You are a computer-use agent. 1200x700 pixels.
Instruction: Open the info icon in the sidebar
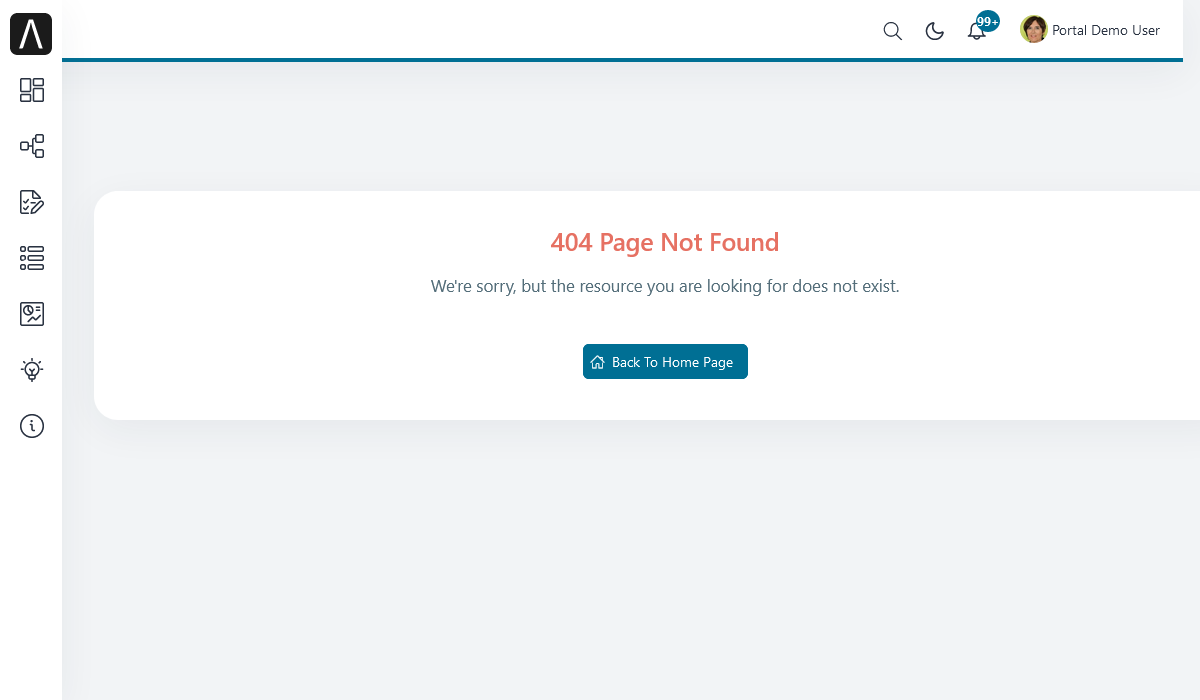pos(32,426)
